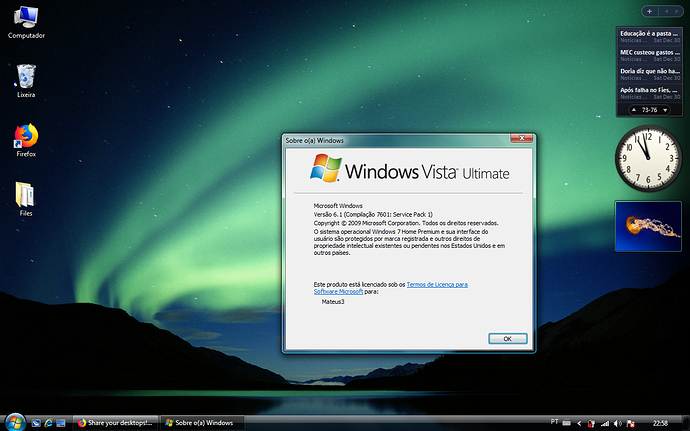The width and height of the screenshot is (690, 431).
Task: Click the 22:58 taskbar clock
Action: (661, 423)
